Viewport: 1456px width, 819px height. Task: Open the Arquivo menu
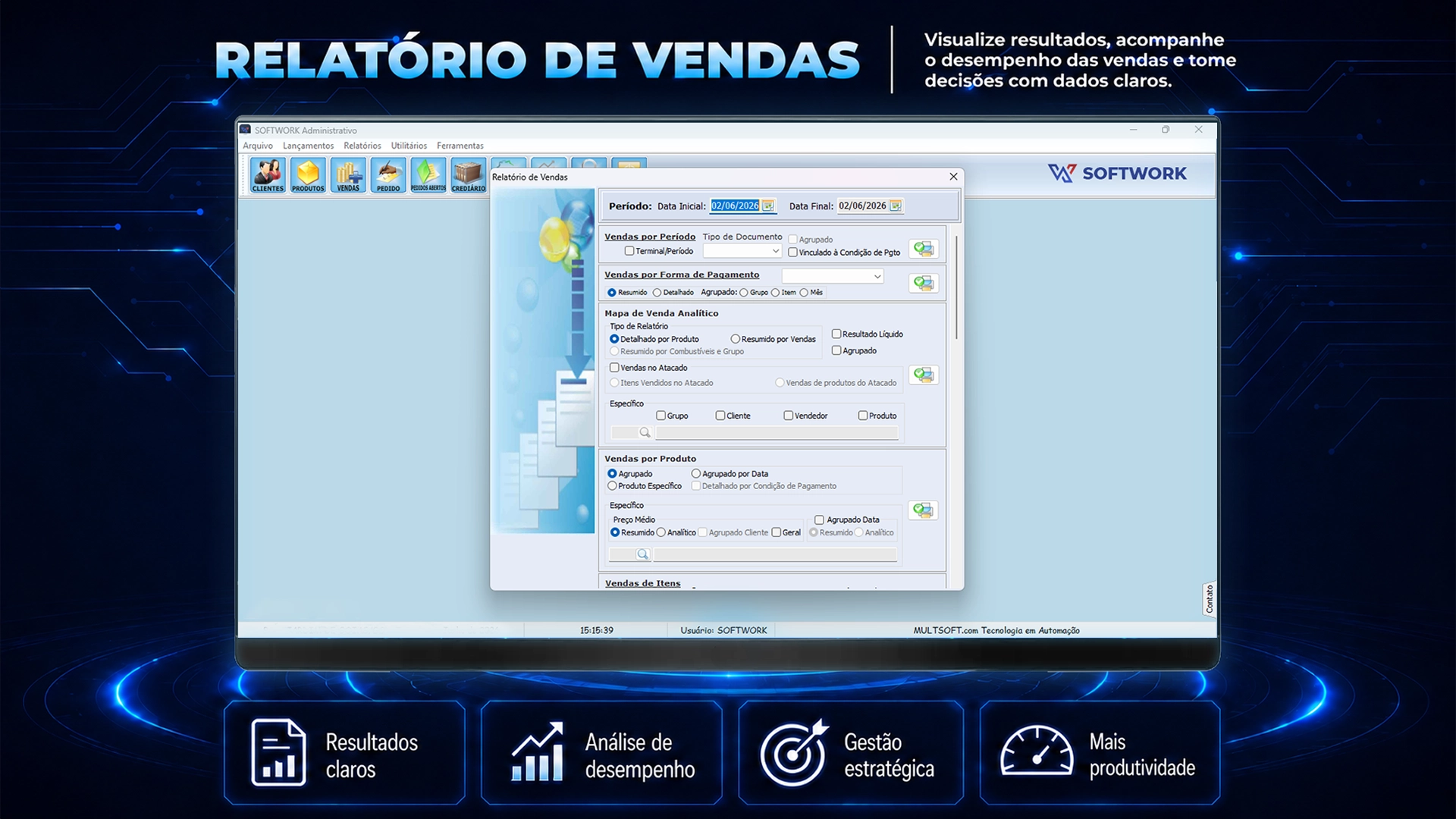258,146
